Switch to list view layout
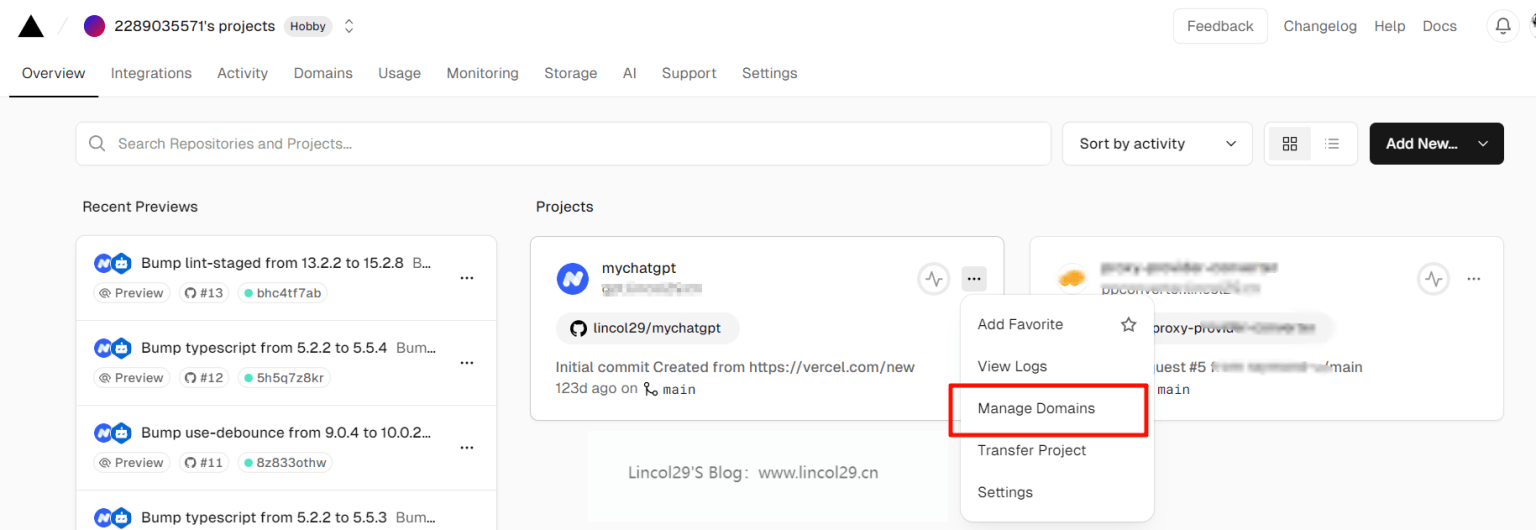The height and width of the screenshot is (530, 1536). tap(1332, 144)
